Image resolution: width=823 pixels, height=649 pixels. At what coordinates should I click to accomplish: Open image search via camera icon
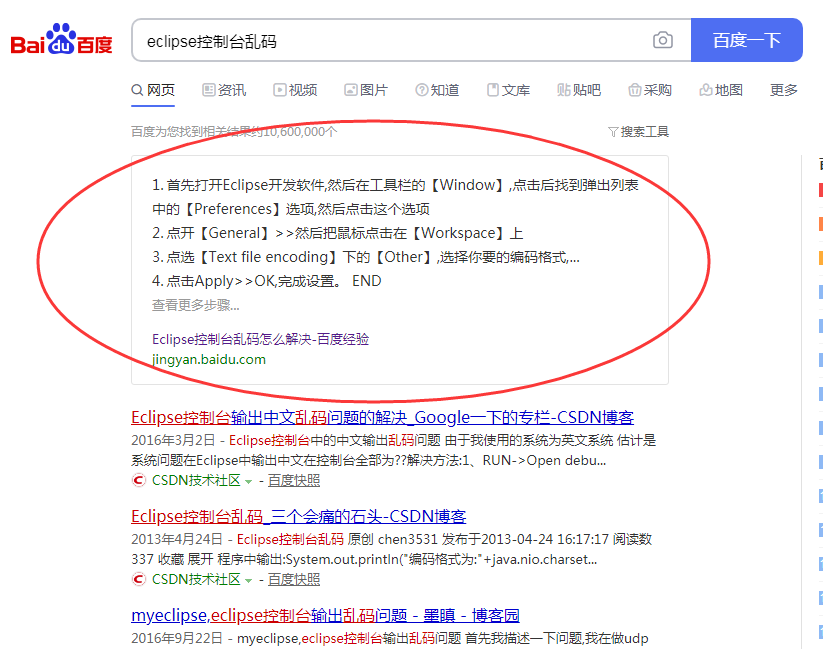coord(662,40)
